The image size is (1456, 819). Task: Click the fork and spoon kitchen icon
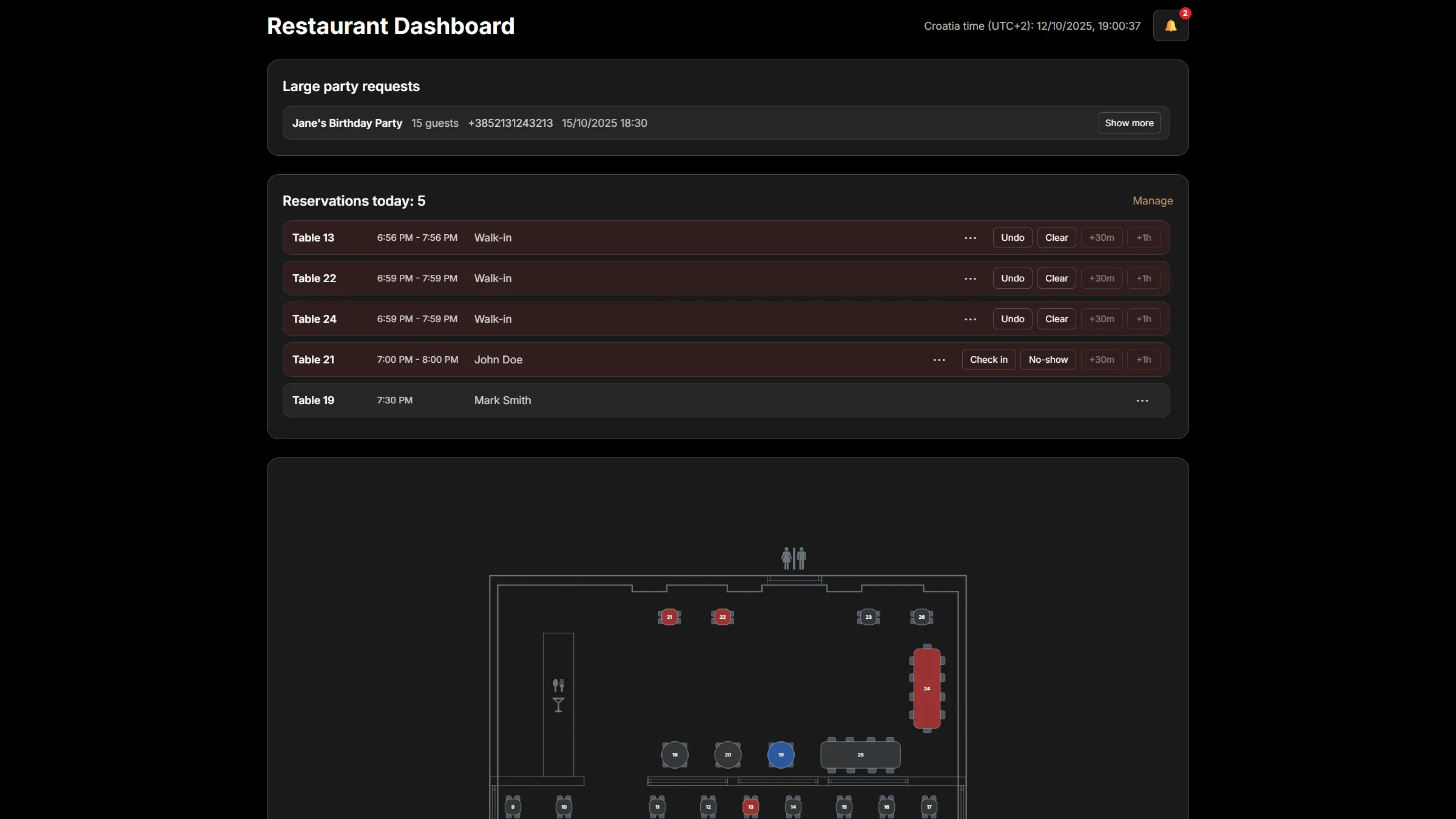558,685
